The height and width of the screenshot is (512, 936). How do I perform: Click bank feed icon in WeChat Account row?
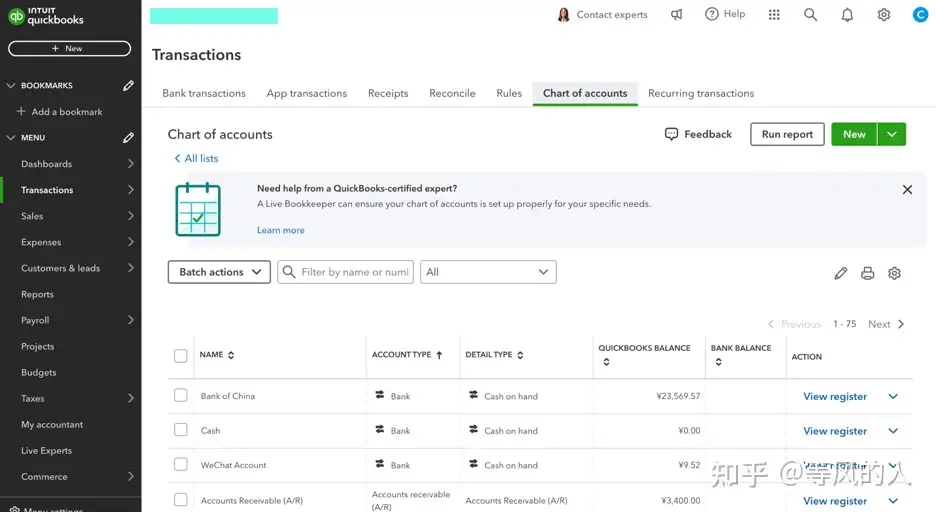click(x=380, y=464)
